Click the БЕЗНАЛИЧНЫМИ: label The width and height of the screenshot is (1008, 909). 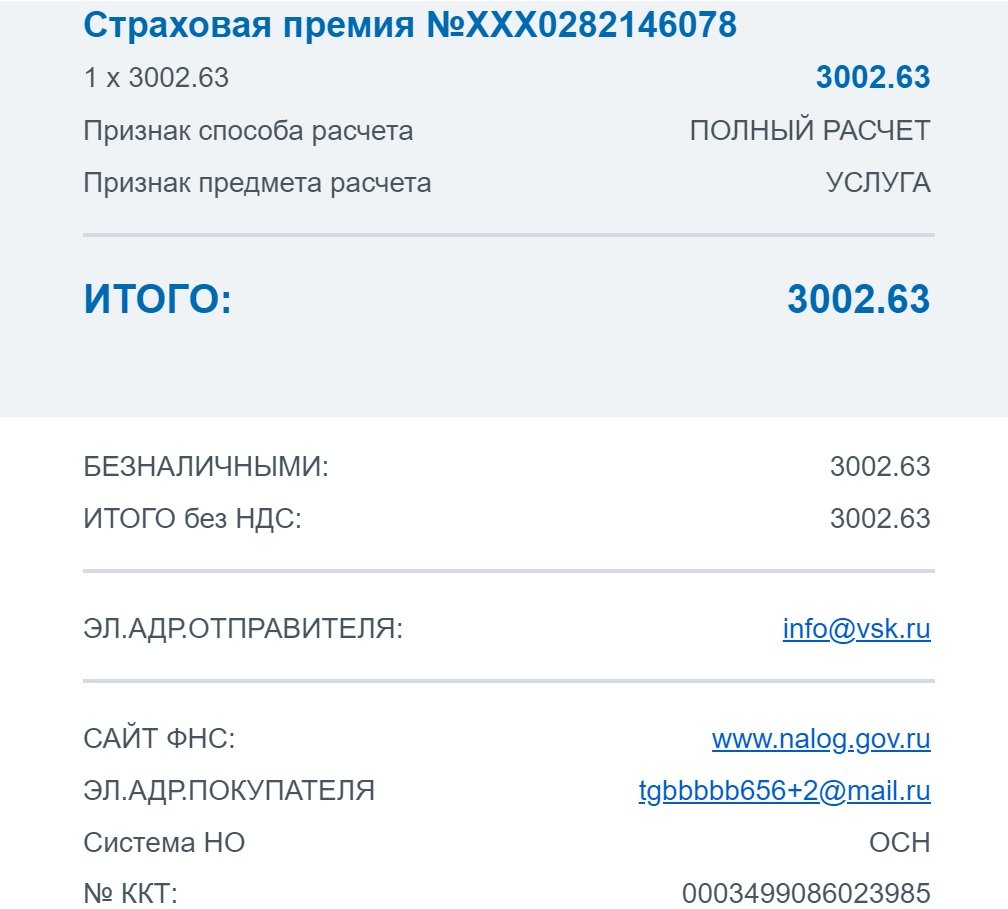coord(206,467)
